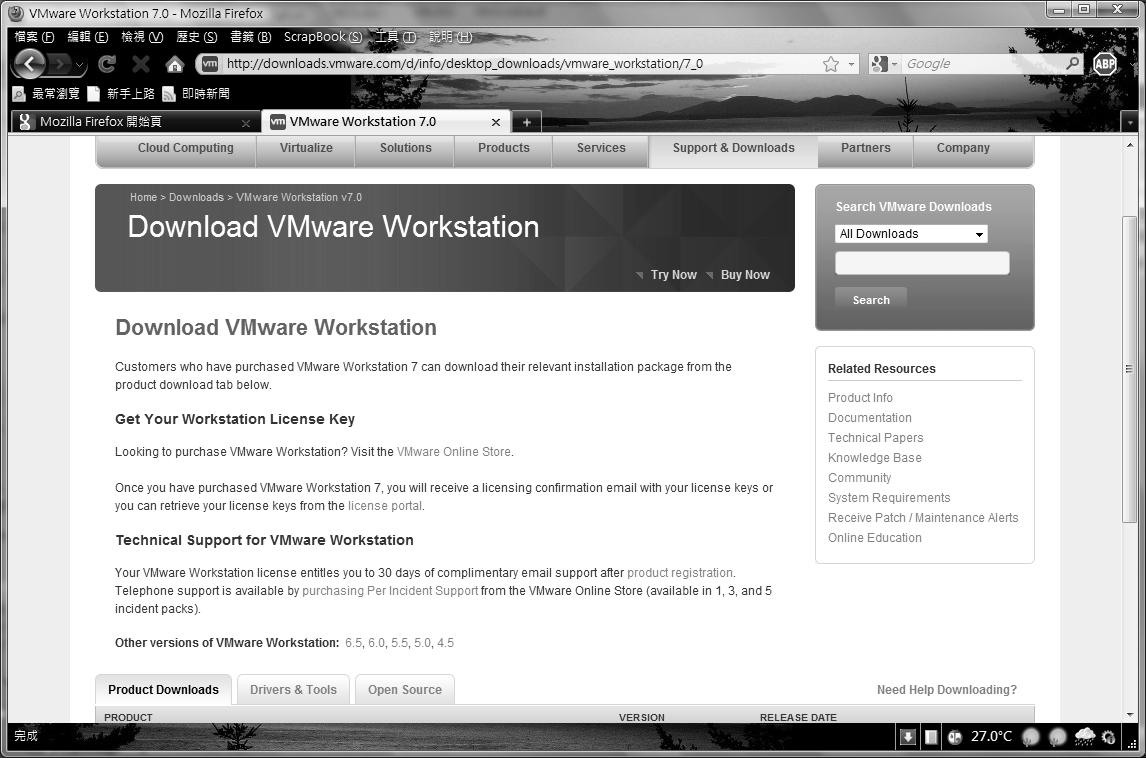Click the product registration link
1146x758 pixels.
[x=680, y=573]
